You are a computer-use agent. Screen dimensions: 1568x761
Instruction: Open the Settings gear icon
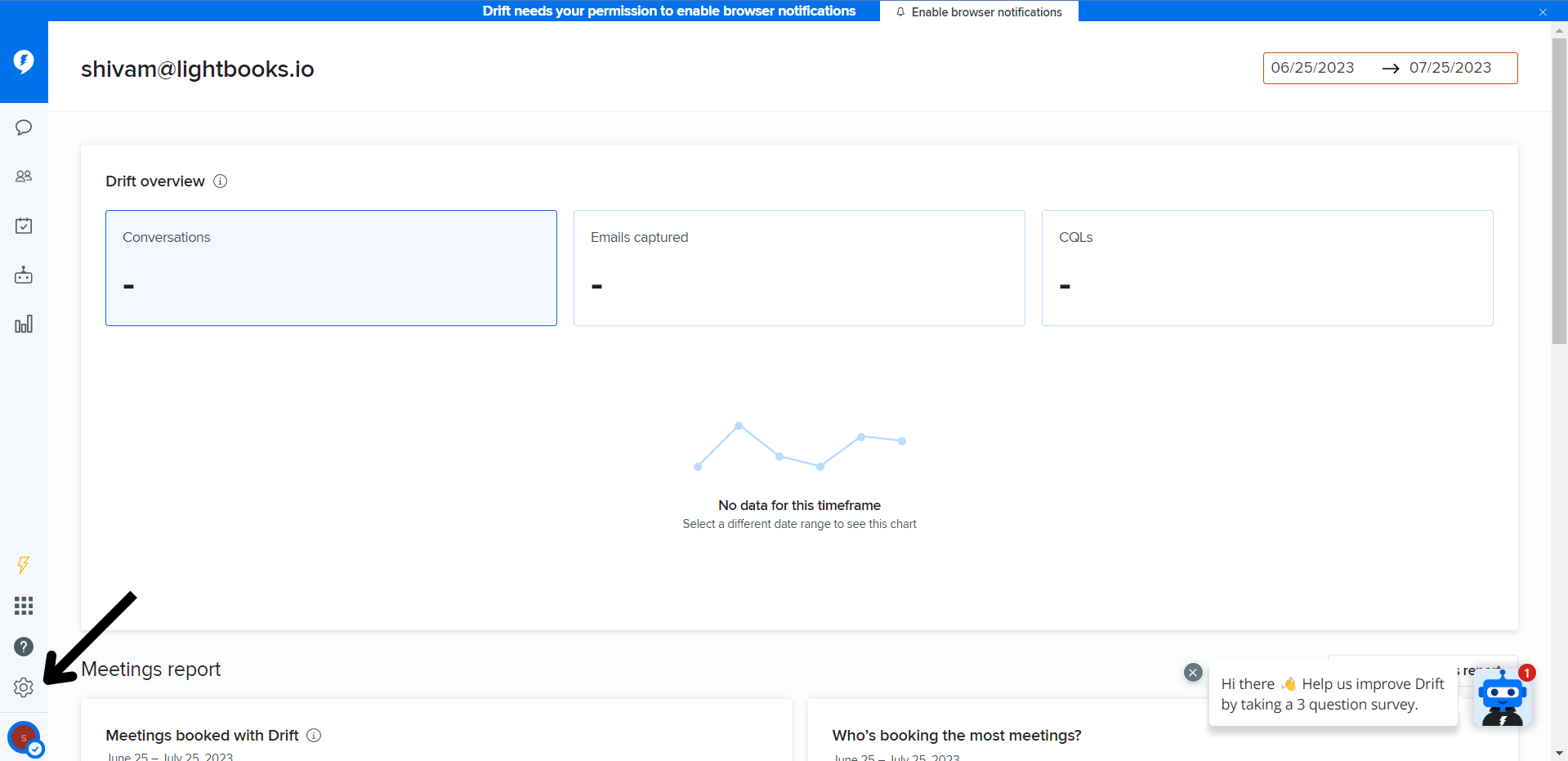[x=24, y=687]
